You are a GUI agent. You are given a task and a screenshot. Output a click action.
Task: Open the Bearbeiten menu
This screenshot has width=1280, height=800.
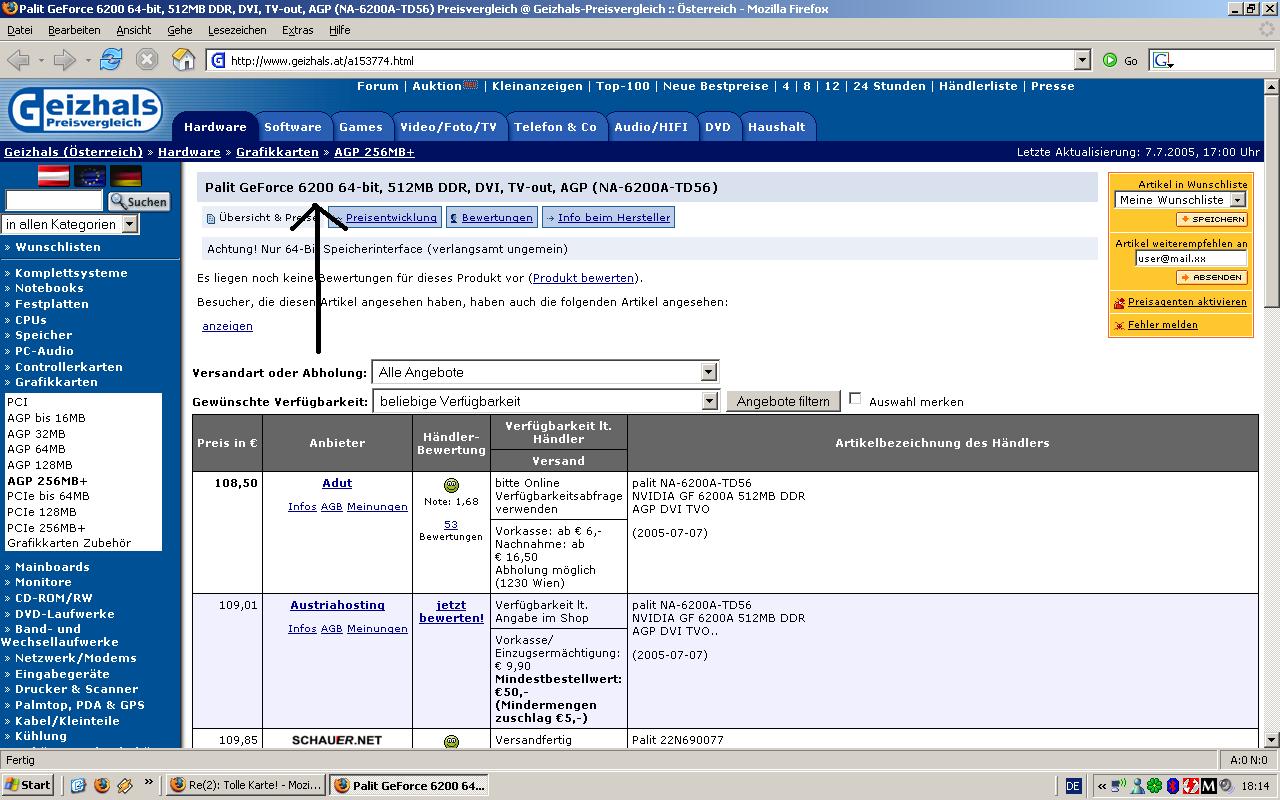click(x=73, y=30)
